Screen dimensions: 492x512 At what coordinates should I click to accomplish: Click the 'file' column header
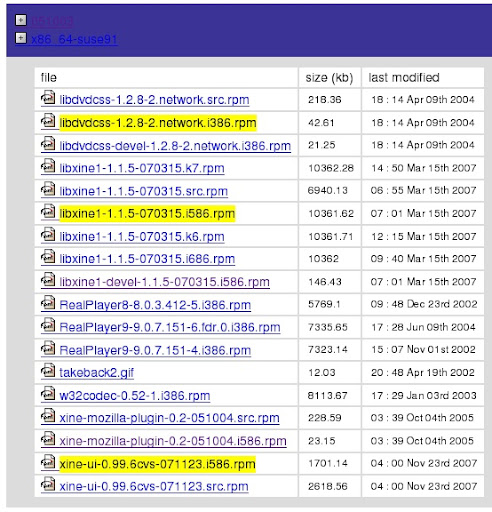49,78
